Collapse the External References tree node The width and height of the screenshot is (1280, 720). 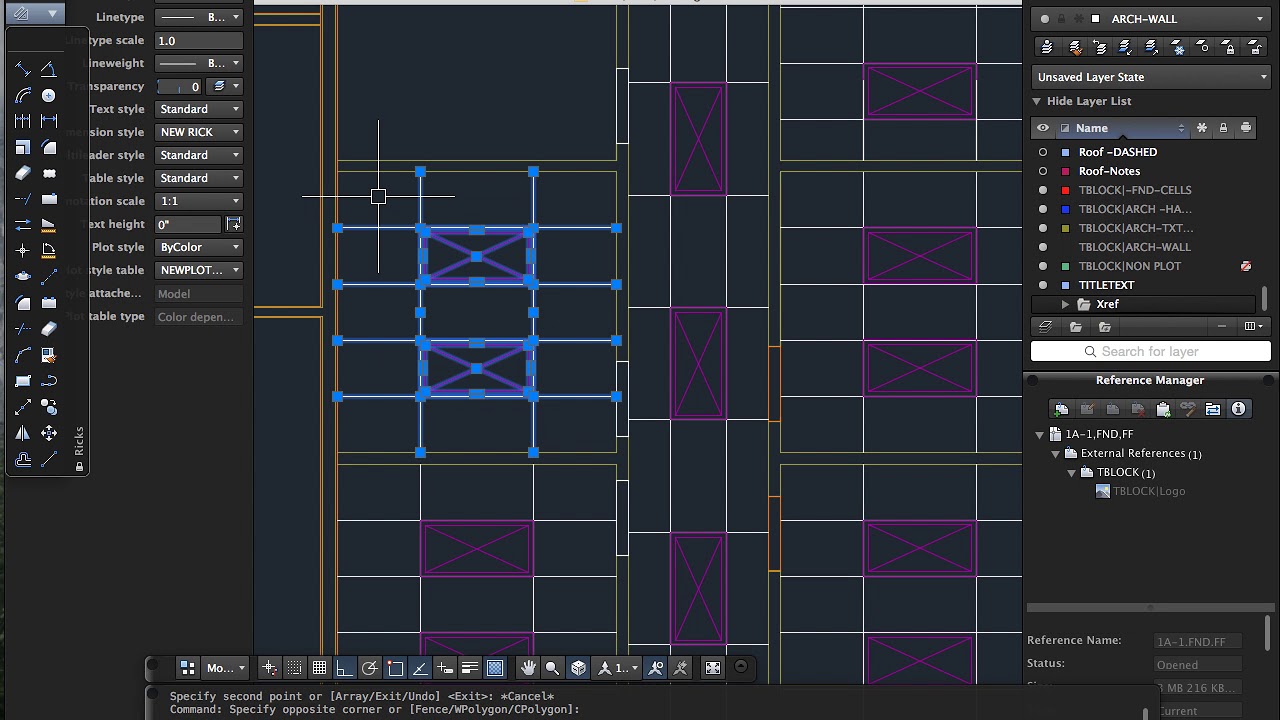tap(1055, 453)
